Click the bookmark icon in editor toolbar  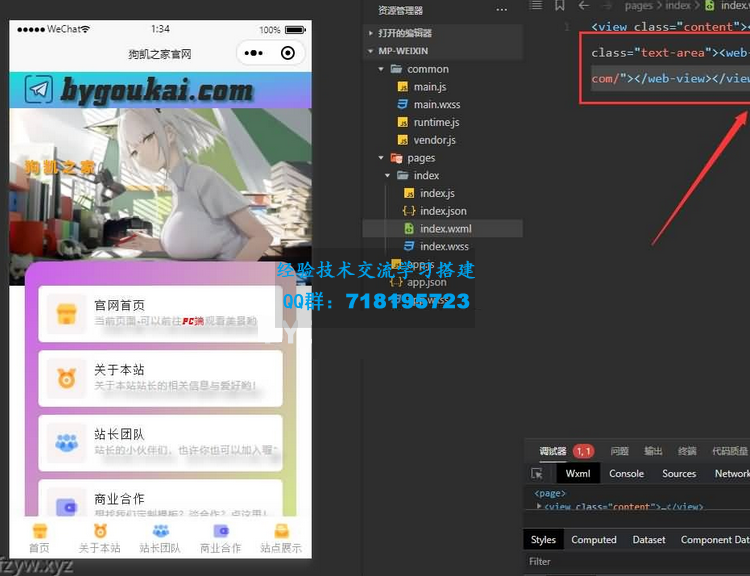(x=560, y=5)
